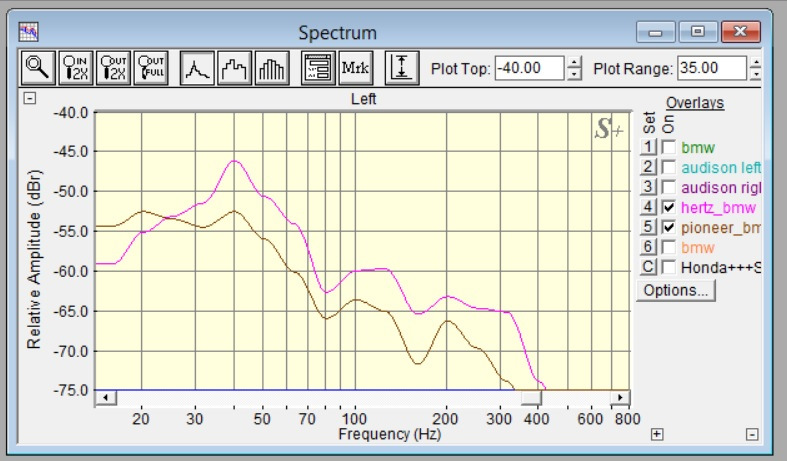787x461 pixels.
Task: Click the auto-scale vertical range icon
Action: [x=402, y=68]
